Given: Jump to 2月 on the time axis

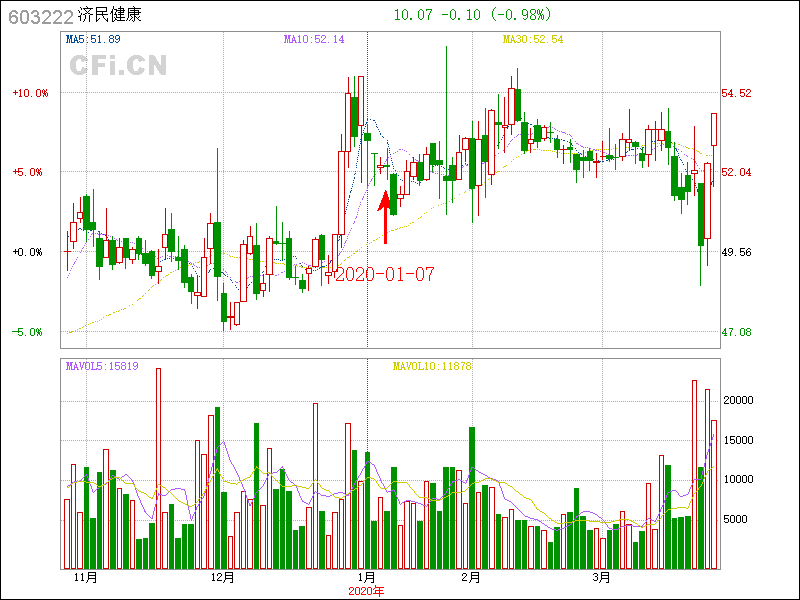Looking at the screenshot, I should pos(471,578).
